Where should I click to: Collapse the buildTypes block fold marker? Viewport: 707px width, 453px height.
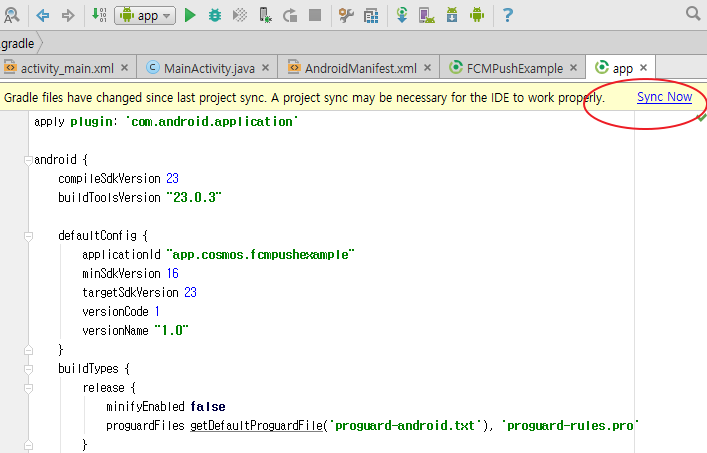point(28,369)
